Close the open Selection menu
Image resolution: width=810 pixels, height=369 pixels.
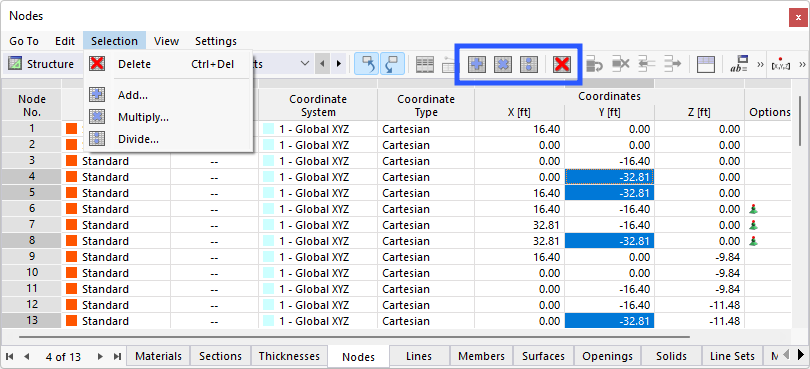114,41
